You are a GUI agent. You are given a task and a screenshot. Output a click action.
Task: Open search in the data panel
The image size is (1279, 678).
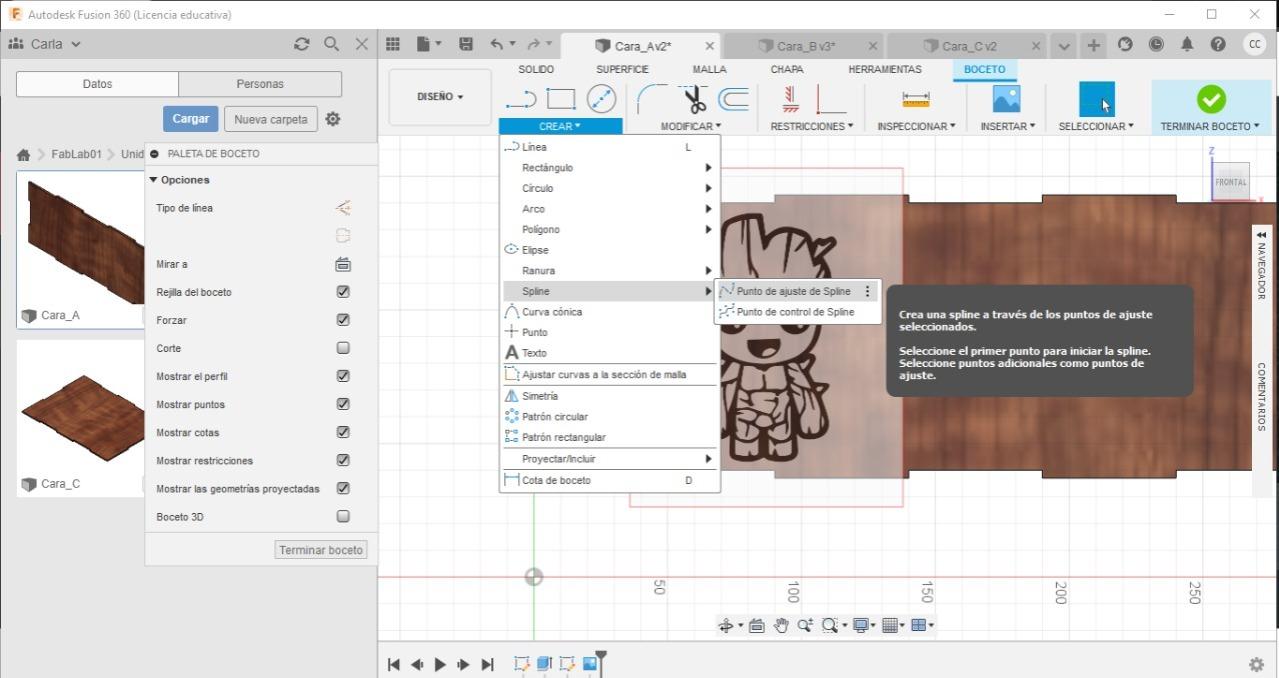pyautogui.click(x=332, y=44)
